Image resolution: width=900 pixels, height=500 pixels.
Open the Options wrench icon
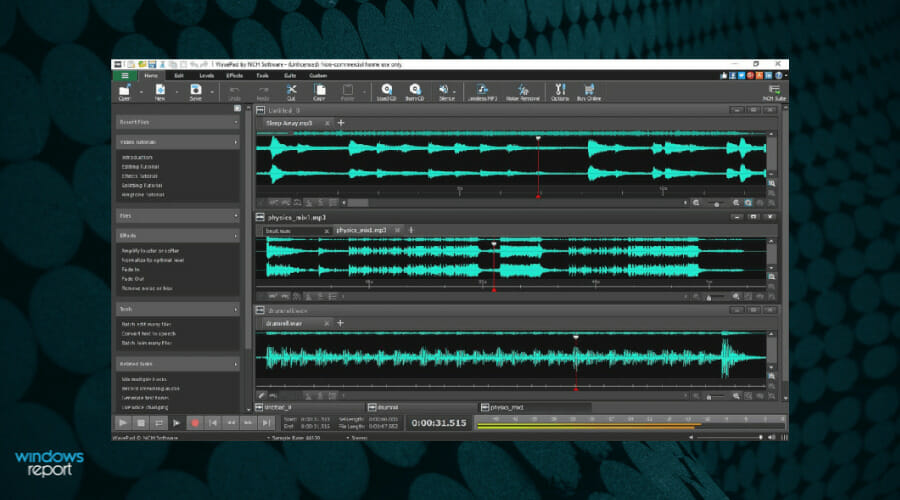point(560,92)
